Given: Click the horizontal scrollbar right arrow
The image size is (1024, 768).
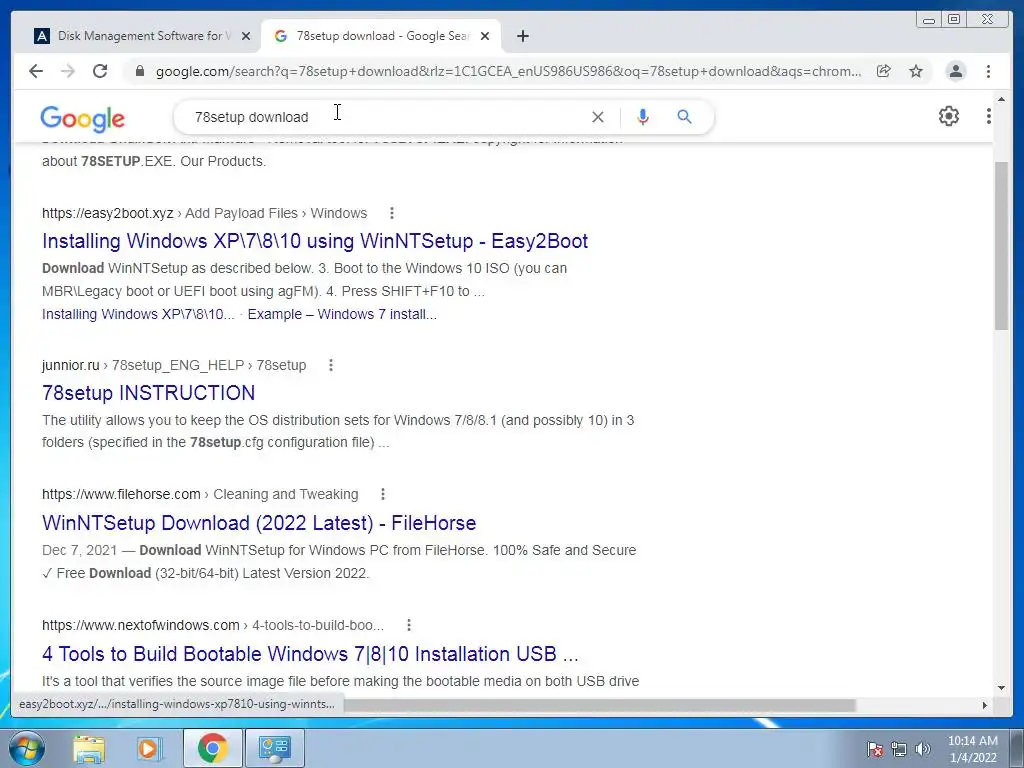Looking at the screenshot, I should [x=985, y=705].
